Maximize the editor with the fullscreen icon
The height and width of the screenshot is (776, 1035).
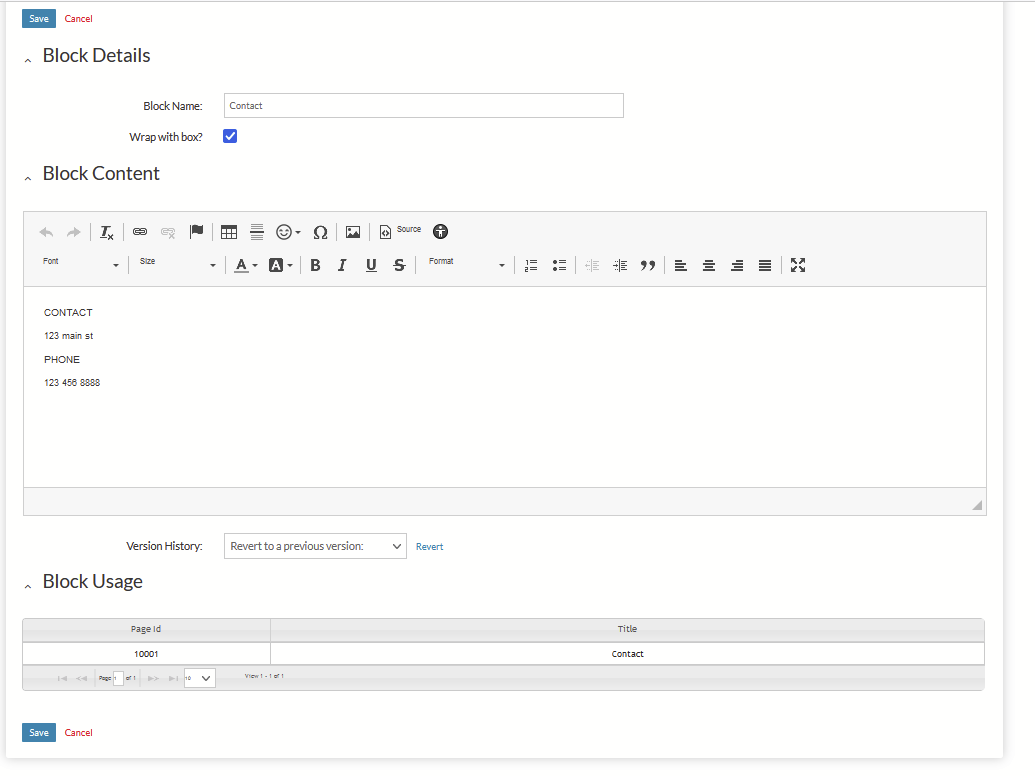798,265
